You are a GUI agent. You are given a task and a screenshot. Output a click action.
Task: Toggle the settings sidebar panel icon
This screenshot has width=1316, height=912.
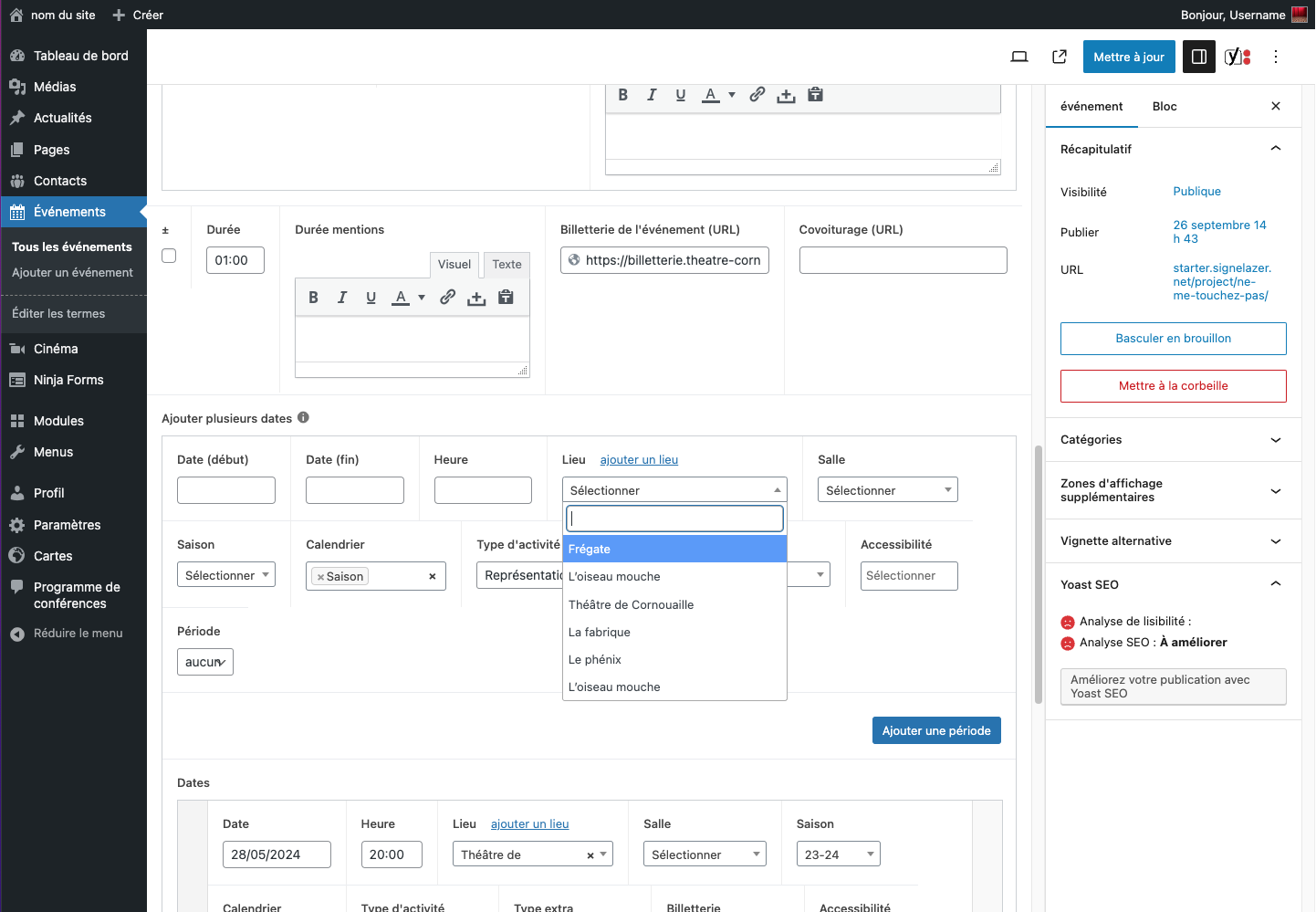pyautogui.click(x=1199, y=57)
